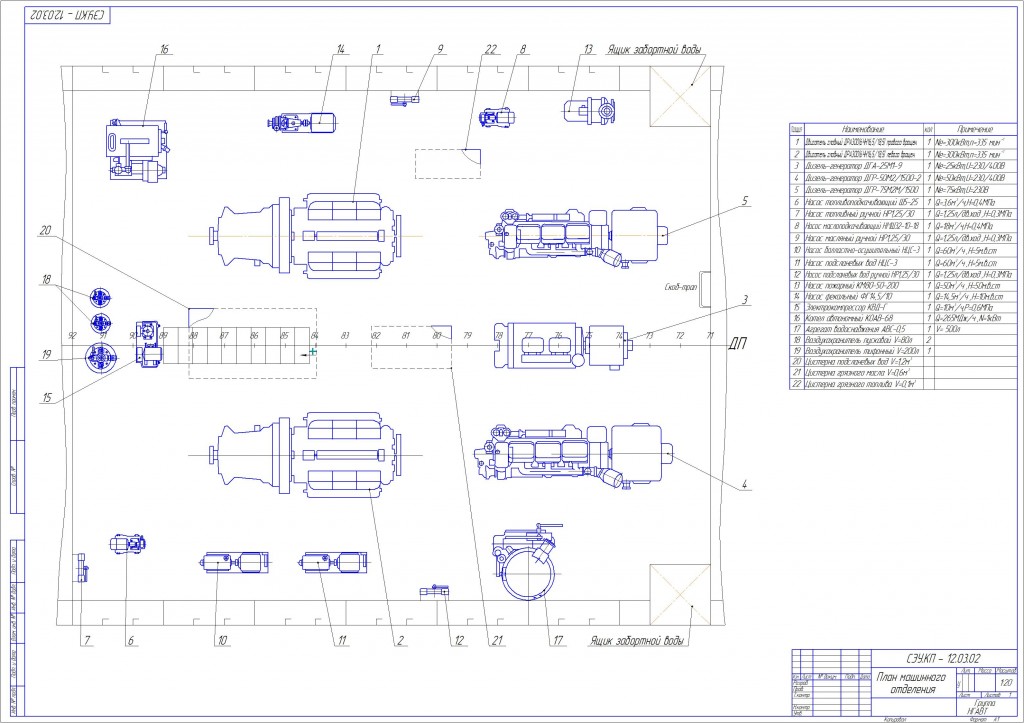The image size is (1024, 723).
Task: Click the "Примечание" table header
Action: [x=975, y=129]
